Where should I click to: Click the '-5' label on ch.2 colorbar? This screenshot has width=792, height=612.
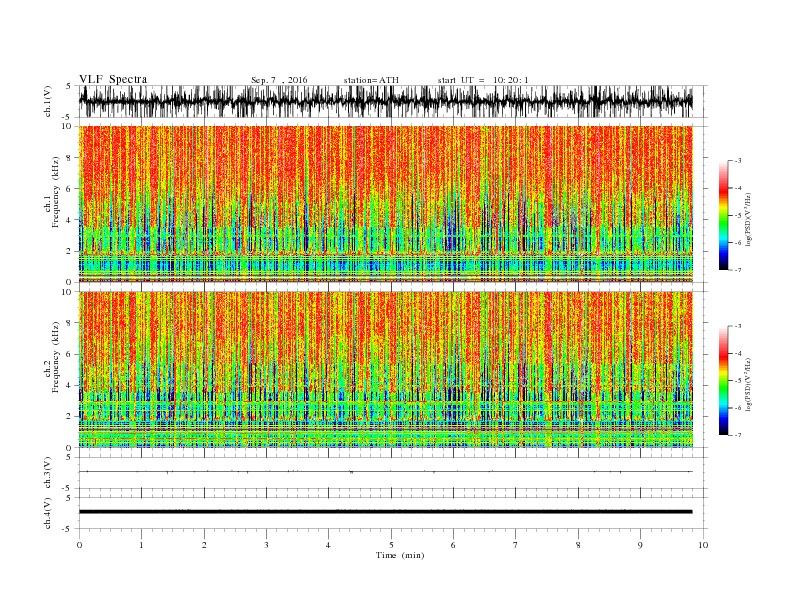point(738,380)
